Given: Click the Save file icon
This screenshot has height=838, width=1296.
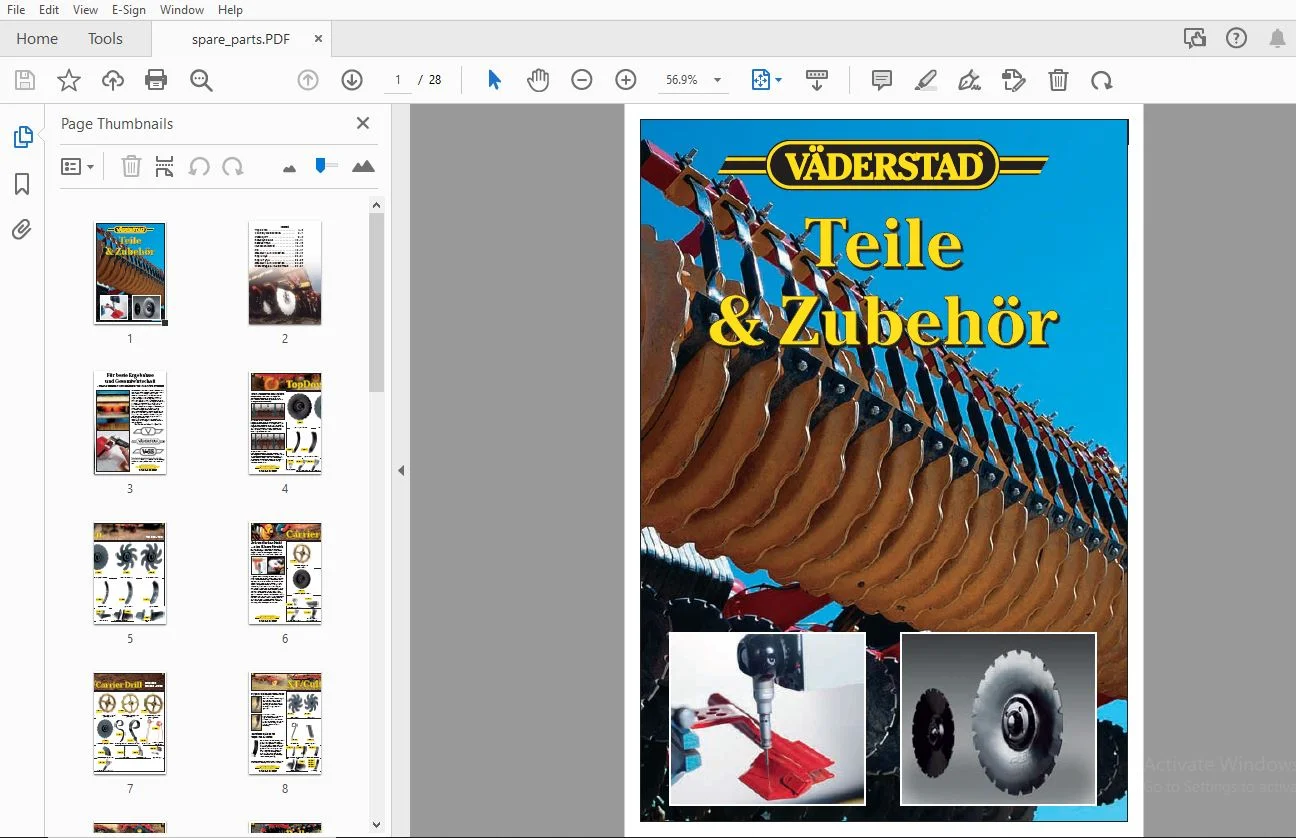Looking at the screenshot, I should click(x=25, y=81).
